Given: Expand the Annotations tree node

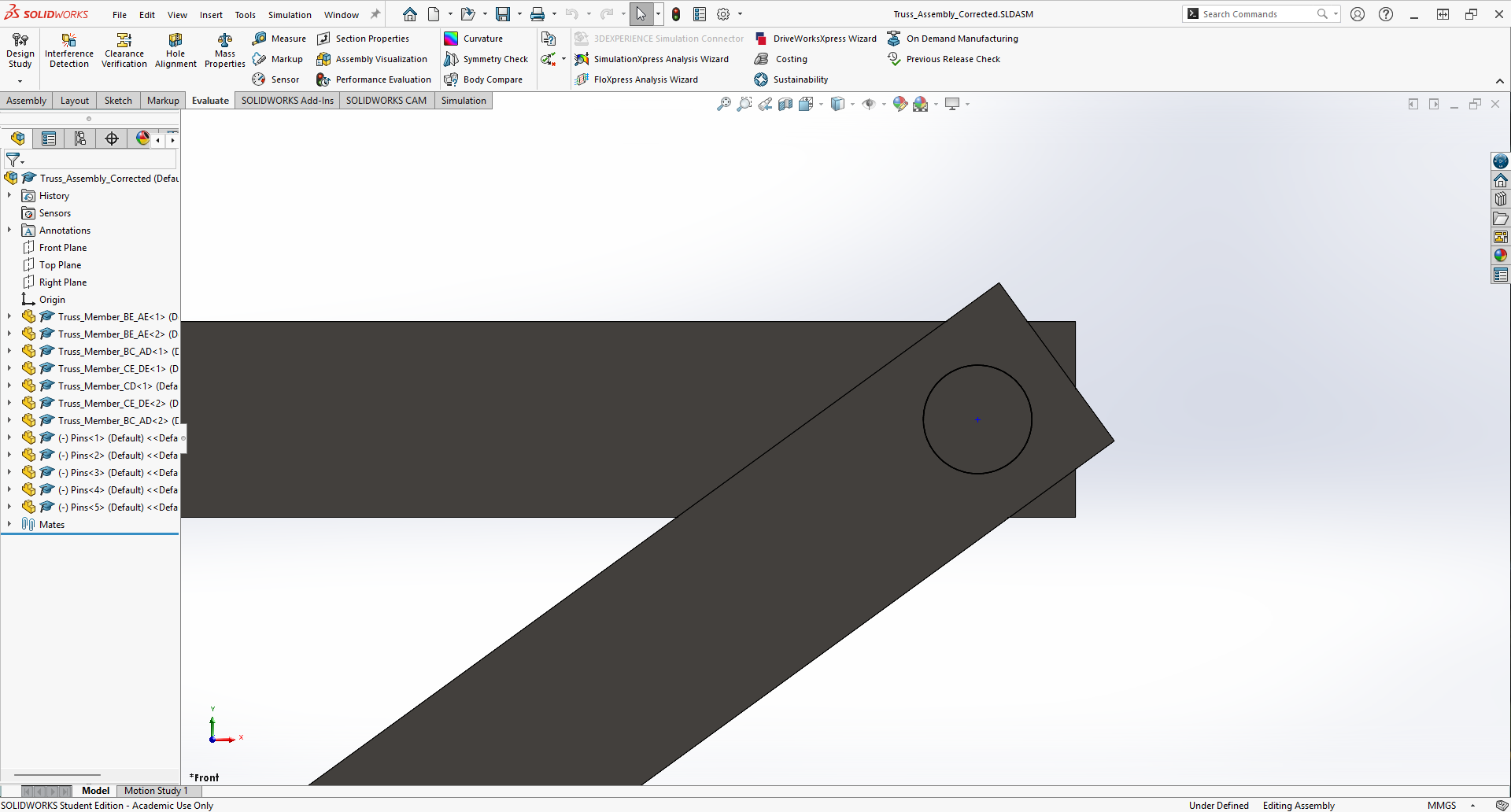Looking at the screenshot, I should click(x=9, y=231).
